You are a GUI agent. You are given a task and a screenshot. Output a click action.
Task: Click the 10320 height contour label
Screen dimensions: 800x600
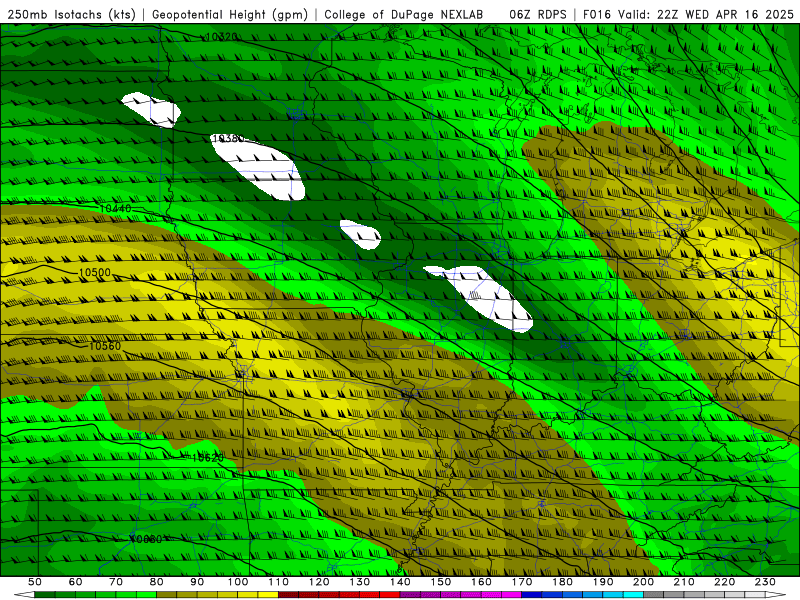[x=221, y=37]
